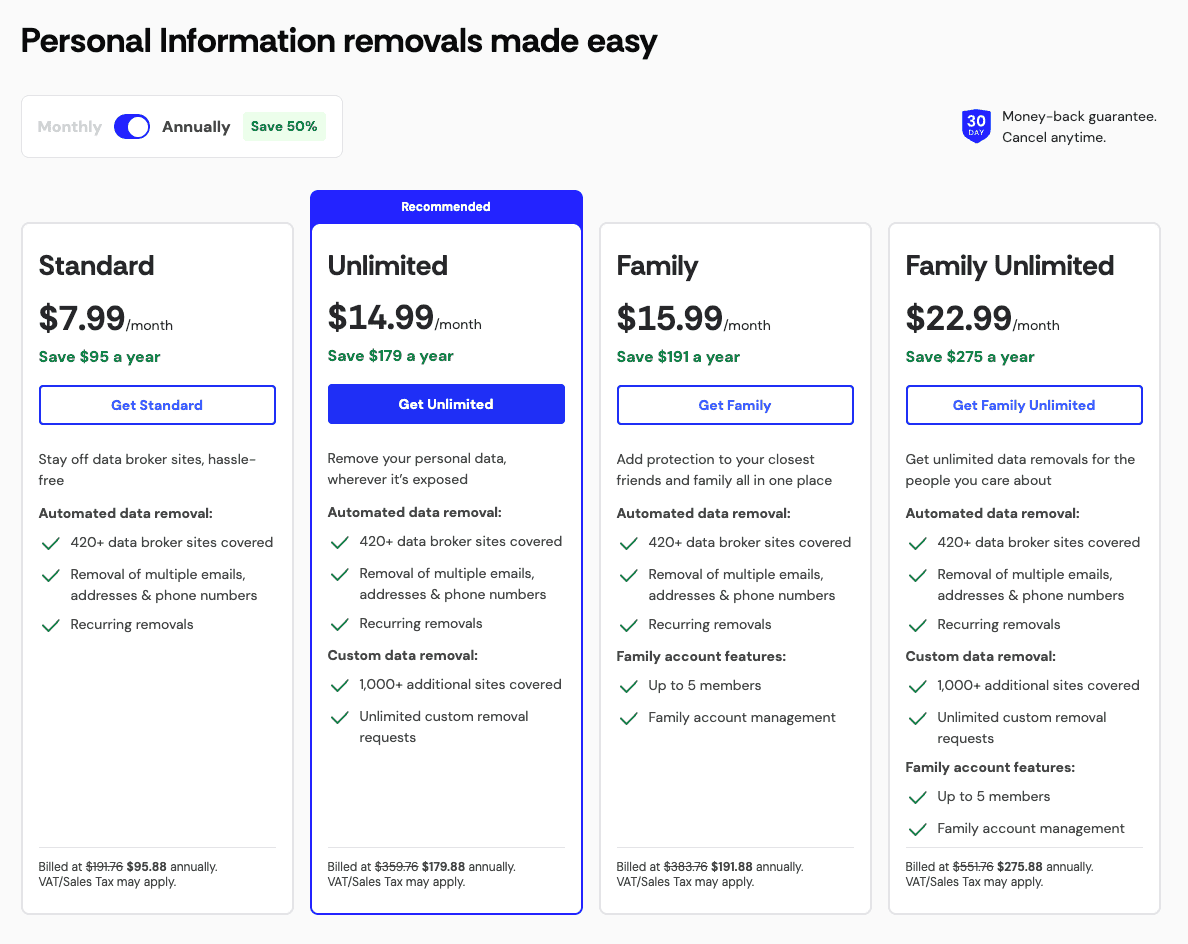
Task: Click the checkmark beside 1,000+ additional sites covered under Unlimited
Action: (340, 686)
